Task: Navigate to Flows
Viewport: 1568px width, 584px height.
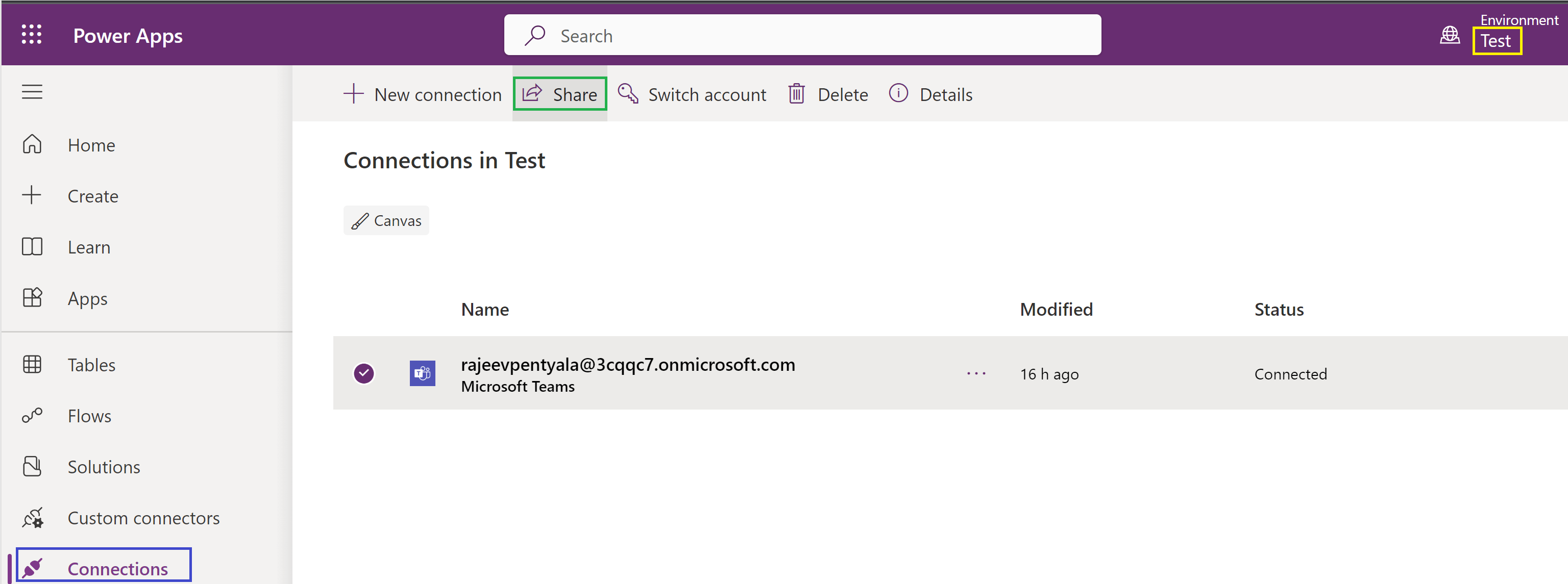Action: 89,416
